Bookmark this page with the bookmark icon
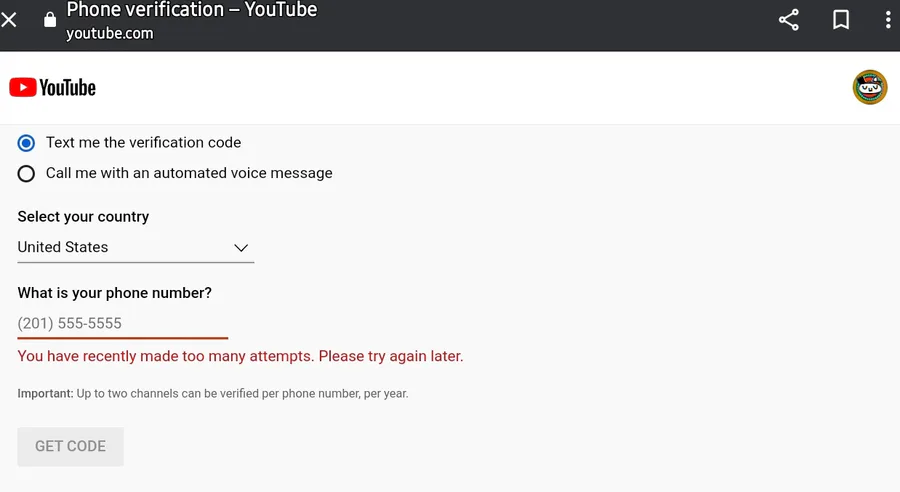The width and height of the screenshot is (900, 492). (x=841, y=20)
